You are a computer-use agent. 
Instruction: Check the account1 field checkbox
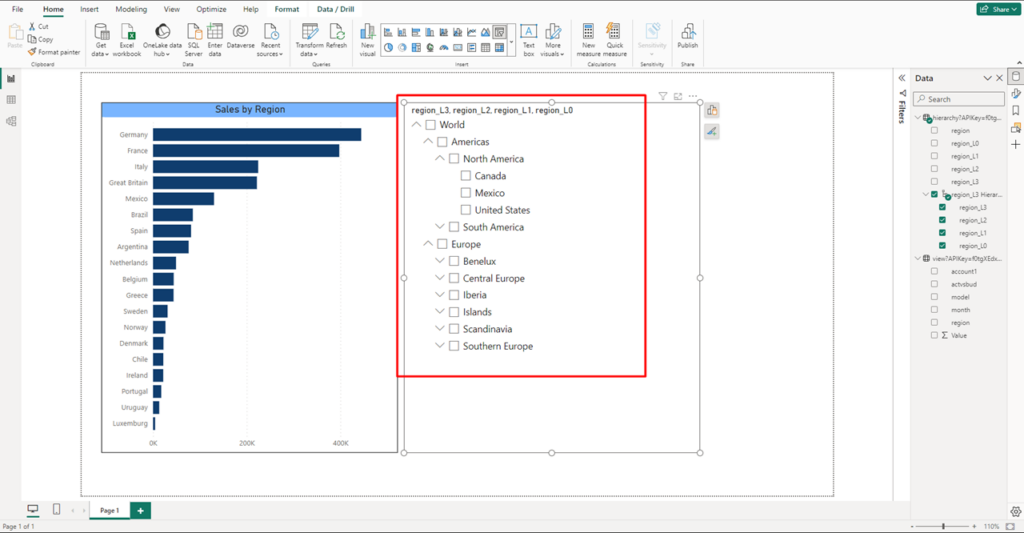(x=935, y=271)
